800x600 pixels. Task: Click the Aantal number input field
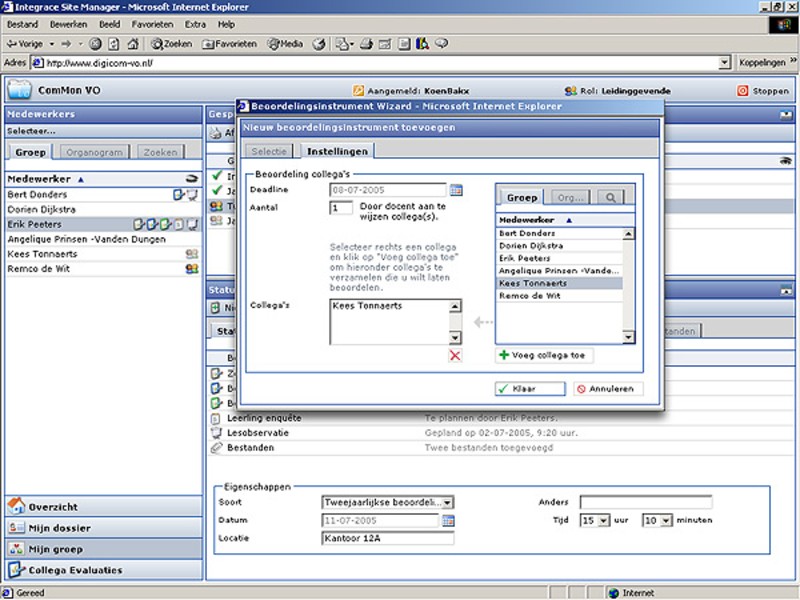340,208
